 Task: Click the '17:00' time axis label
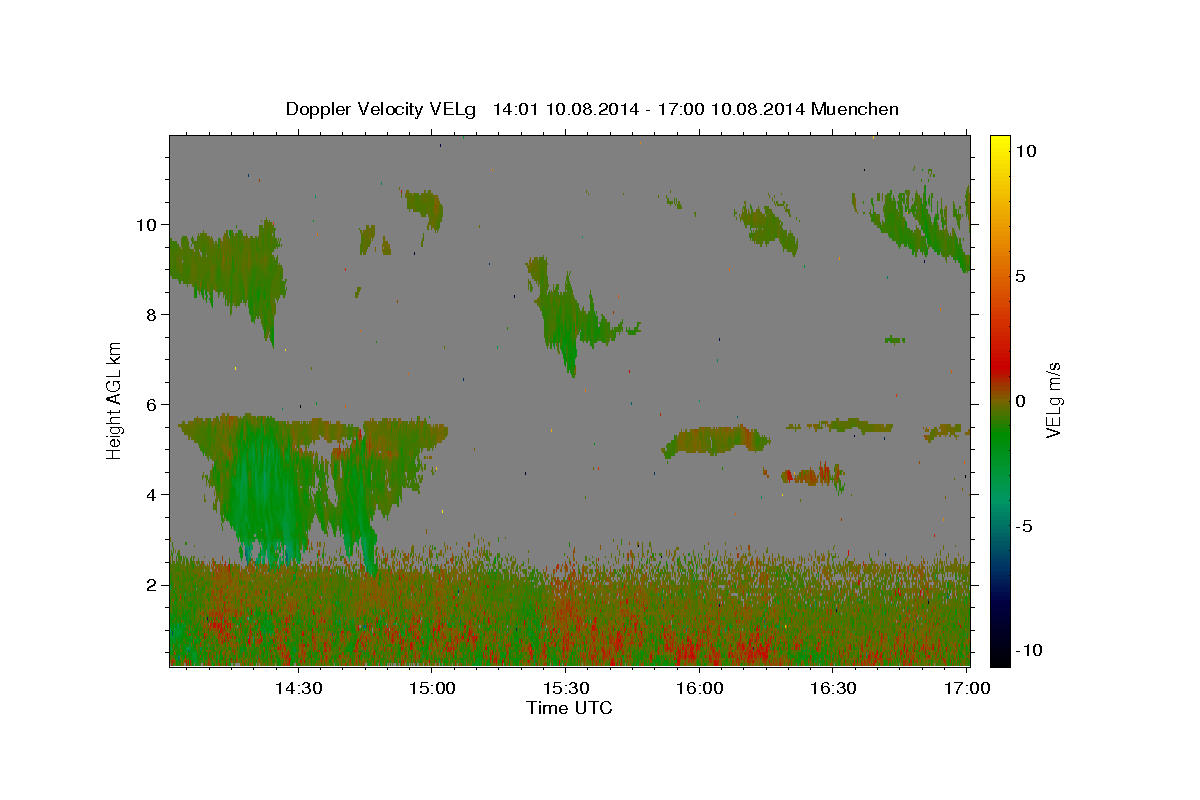click(968, 688)
